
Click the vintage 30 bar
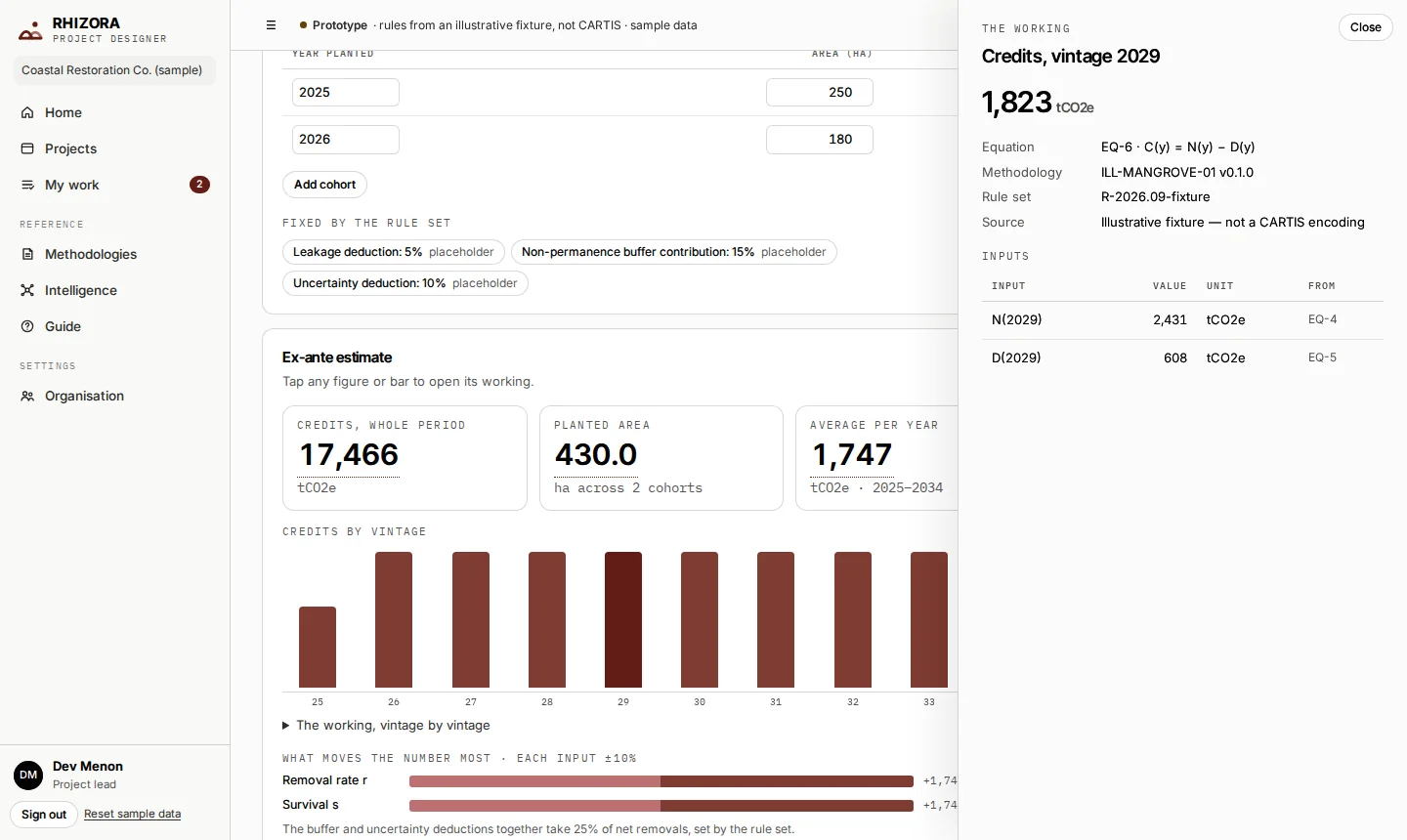click(x=700, y=619)
